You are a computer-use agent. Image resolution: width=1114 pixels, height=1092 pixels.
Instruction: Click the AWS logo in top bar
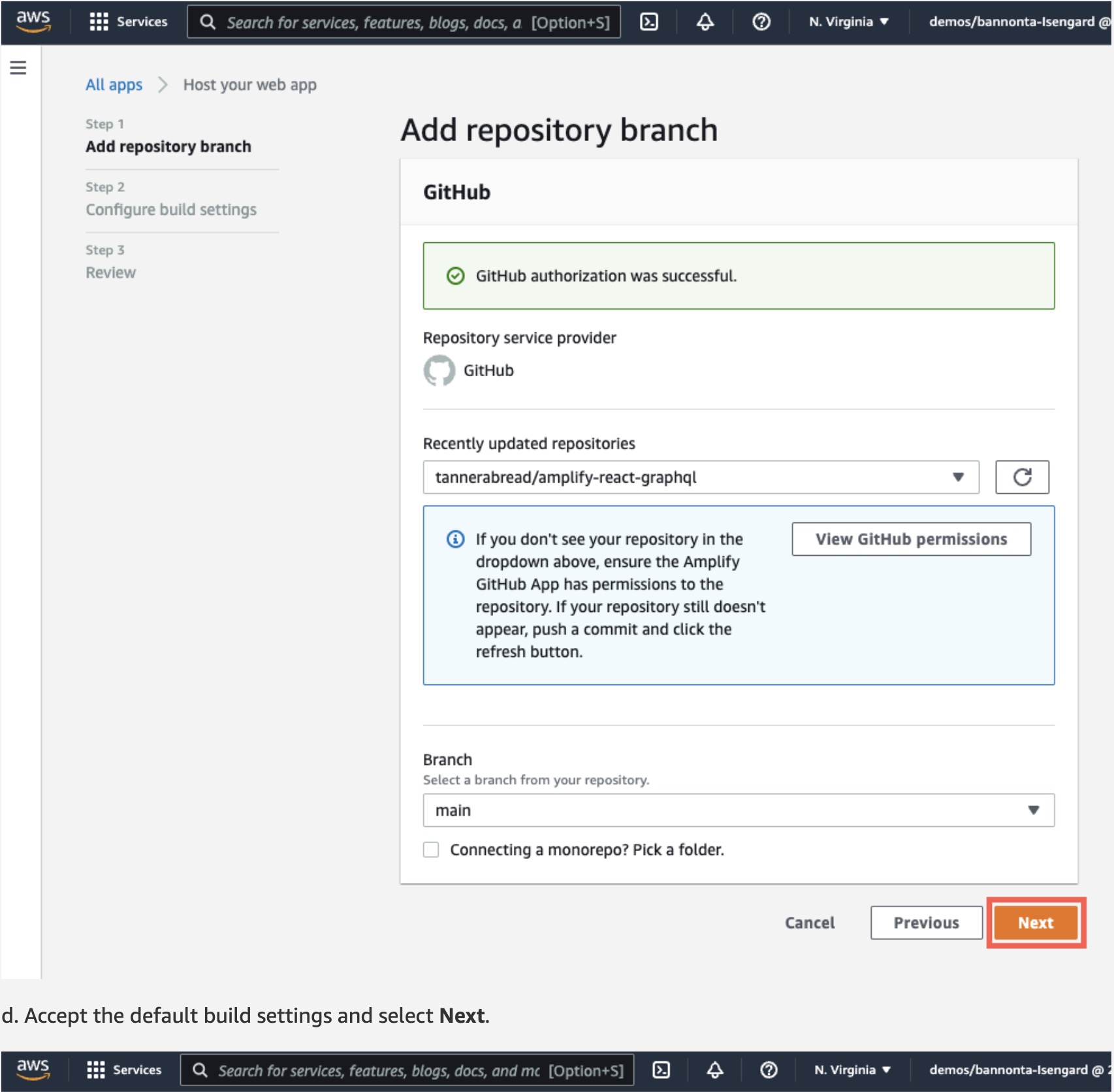33,22
